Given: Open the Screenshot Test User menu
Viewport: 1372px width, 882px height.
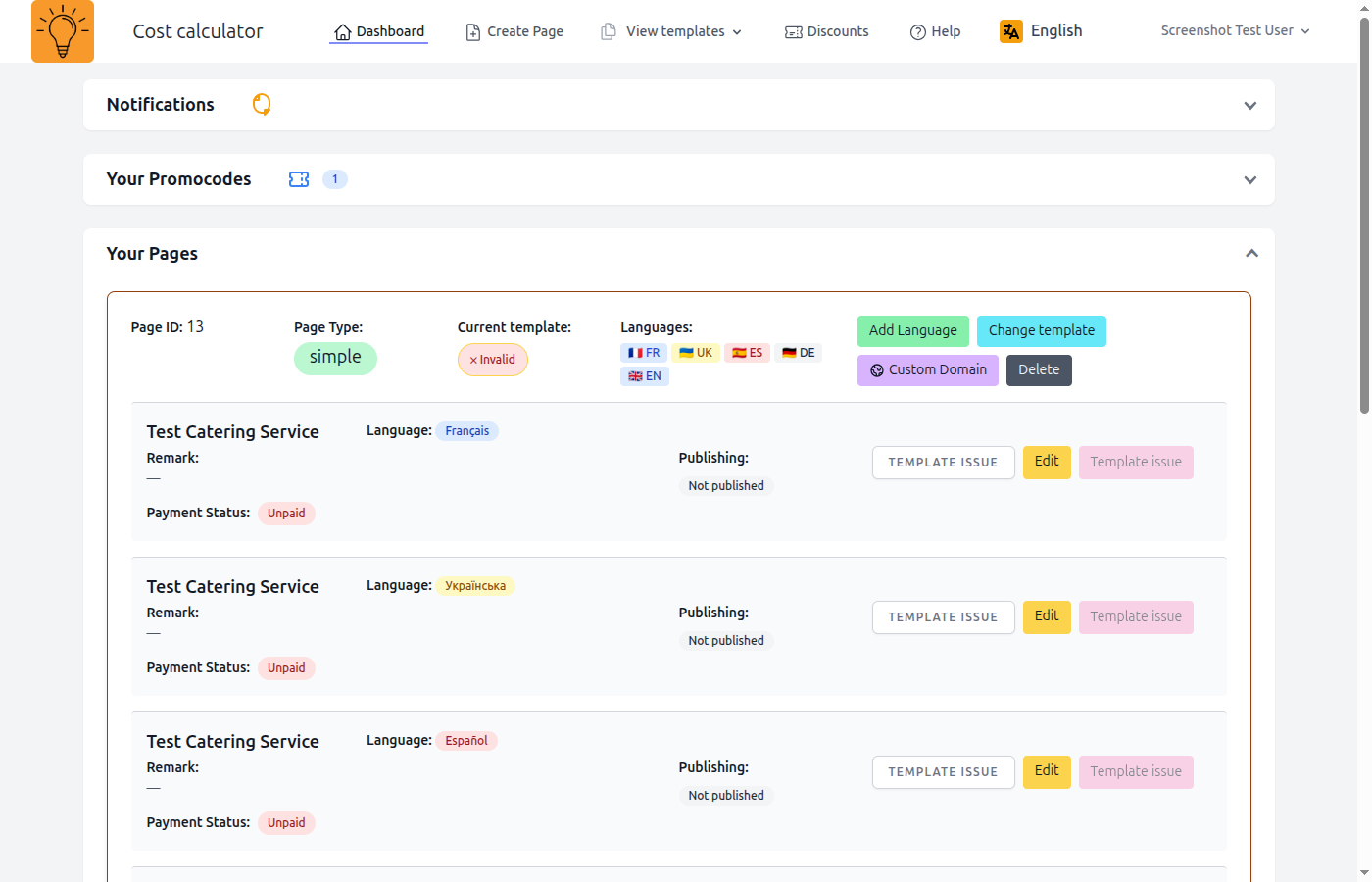Looking at the screenshot, I should [1236, 30].
